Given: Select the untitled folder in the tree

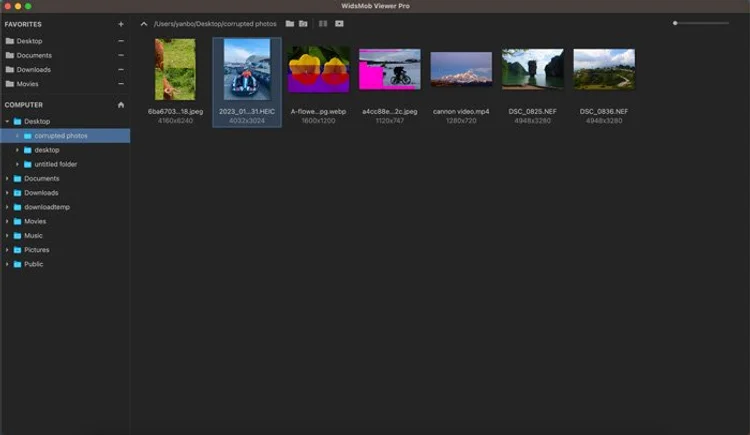Looking at the screenshot, I should click(55, 164).
